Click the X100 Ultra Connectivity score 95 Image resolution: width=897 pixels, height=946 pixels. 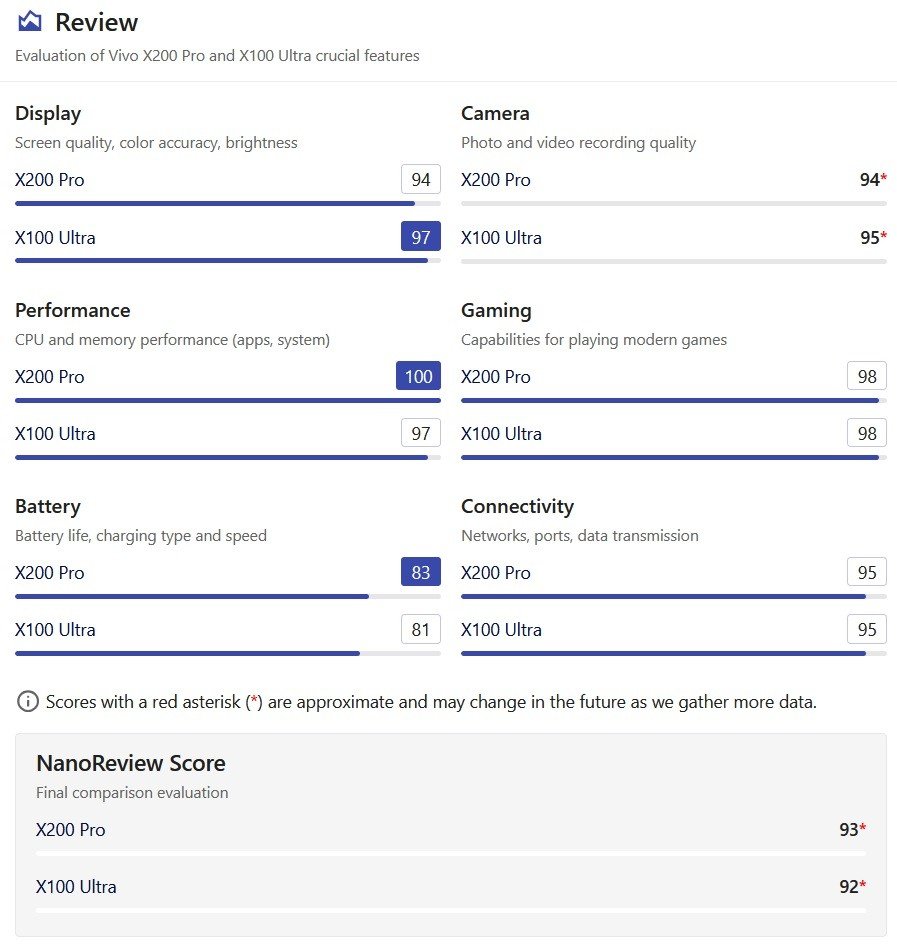[x=867, y=630]
